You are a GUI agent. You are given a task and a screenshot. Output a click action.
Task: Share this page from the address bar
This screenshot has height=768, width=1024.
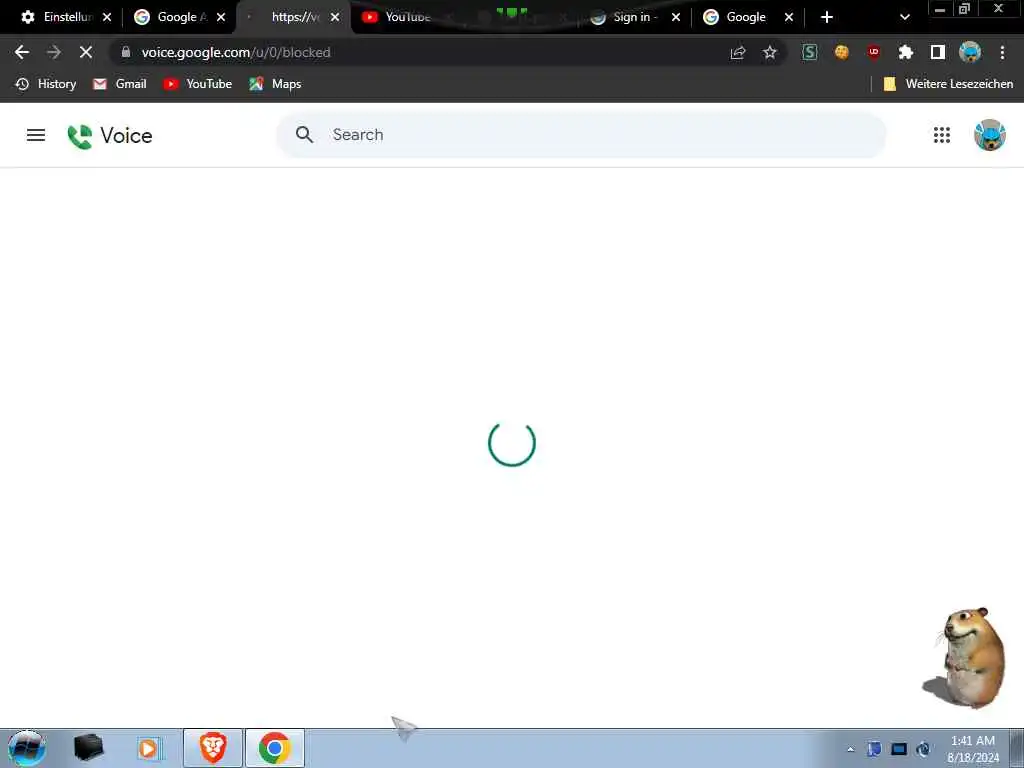coord(738,52)
